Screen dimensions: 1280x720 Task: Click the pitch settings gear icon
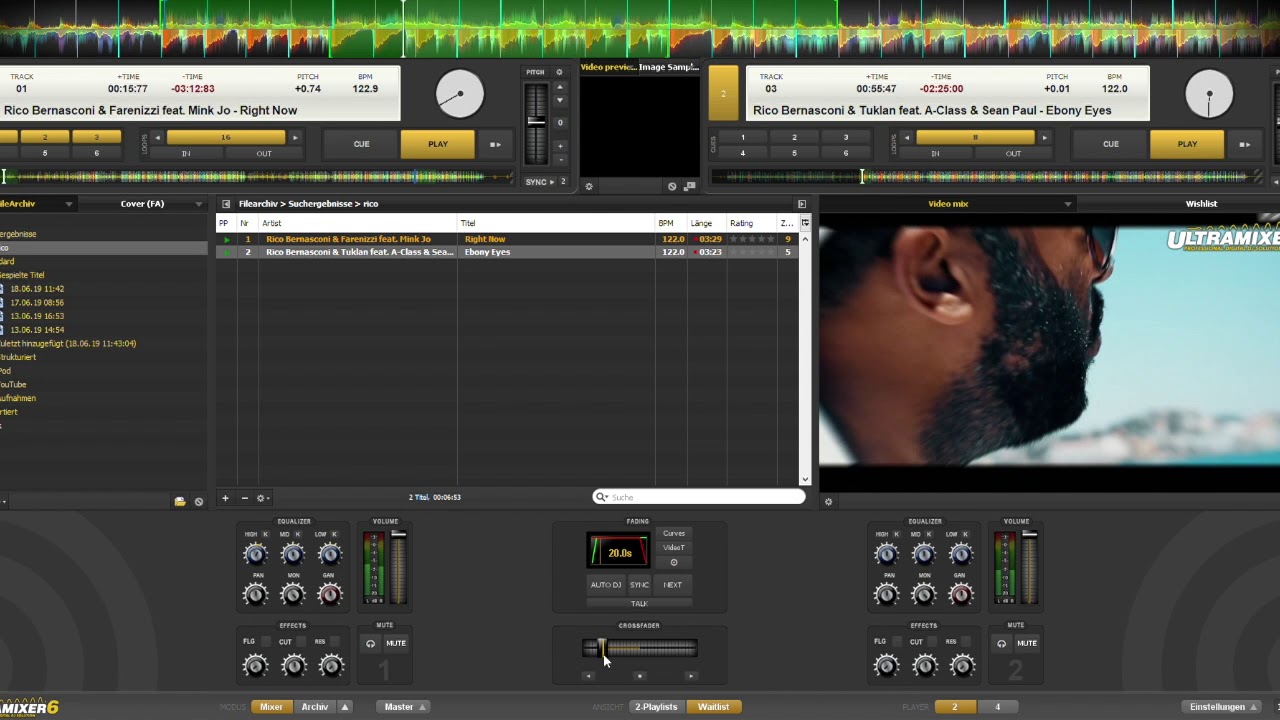click(559, 72)
